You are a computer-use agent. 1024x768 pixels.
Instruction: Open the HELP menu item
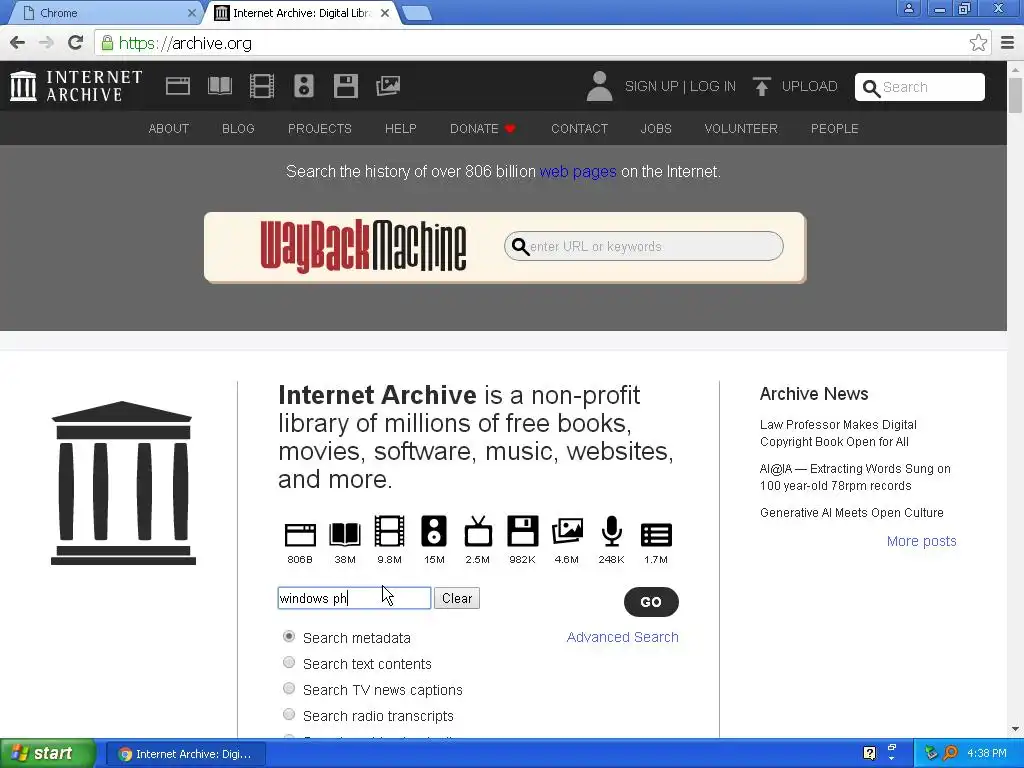[400, 129]
